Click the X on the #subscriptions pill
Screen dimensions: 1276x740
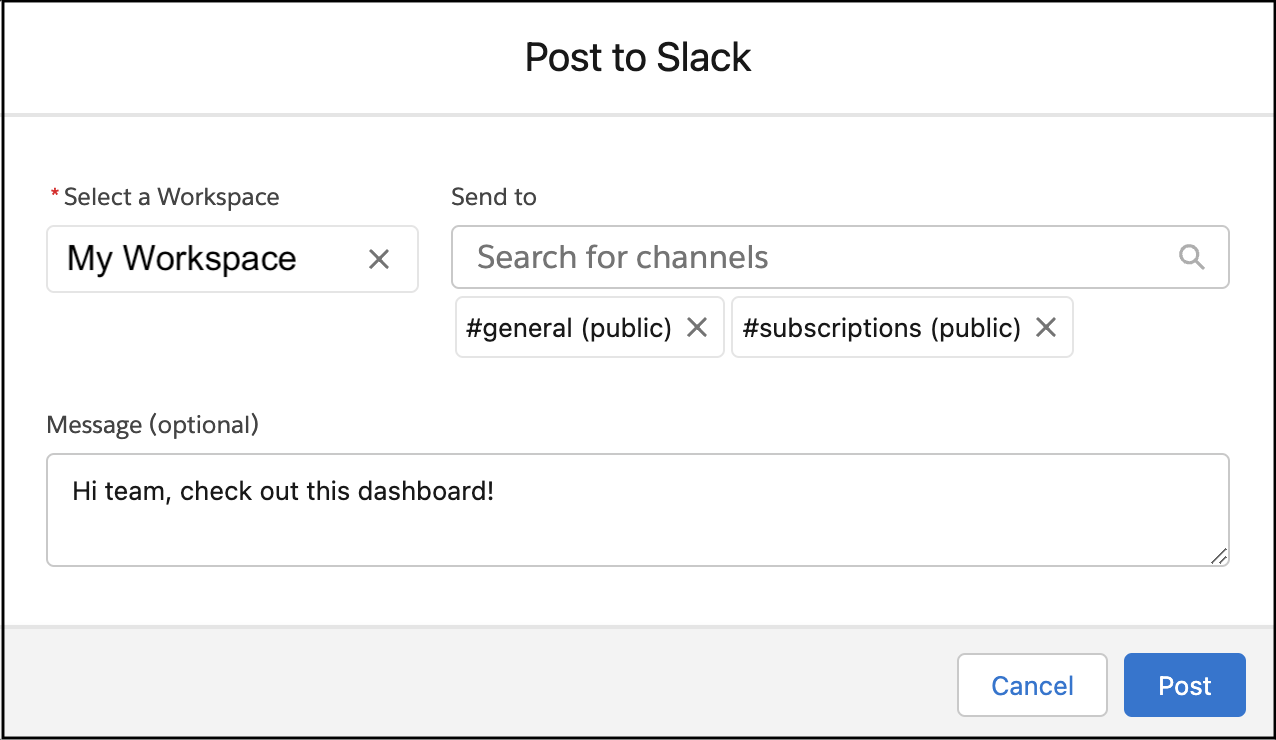(1046, 327)
